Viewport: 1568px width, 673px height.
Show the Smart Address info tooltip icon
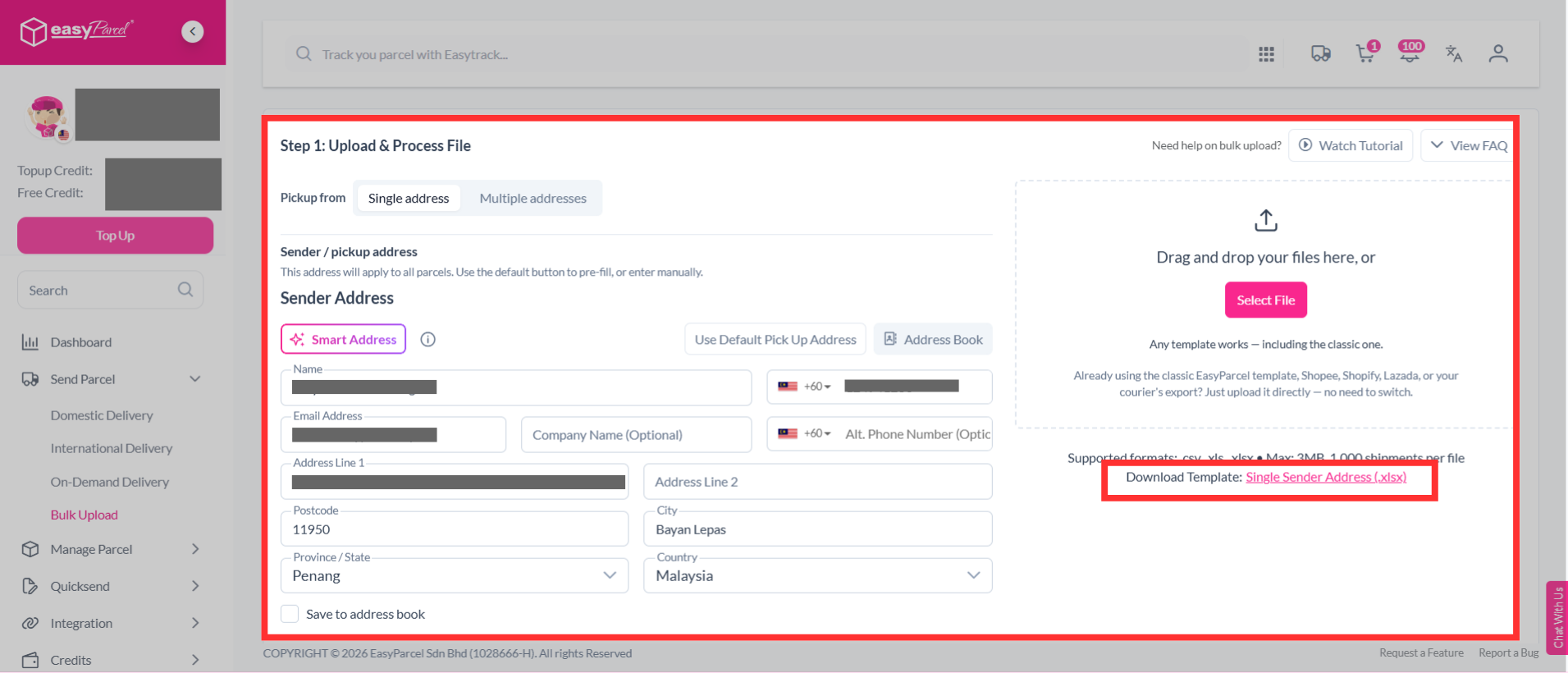[427, 340]
